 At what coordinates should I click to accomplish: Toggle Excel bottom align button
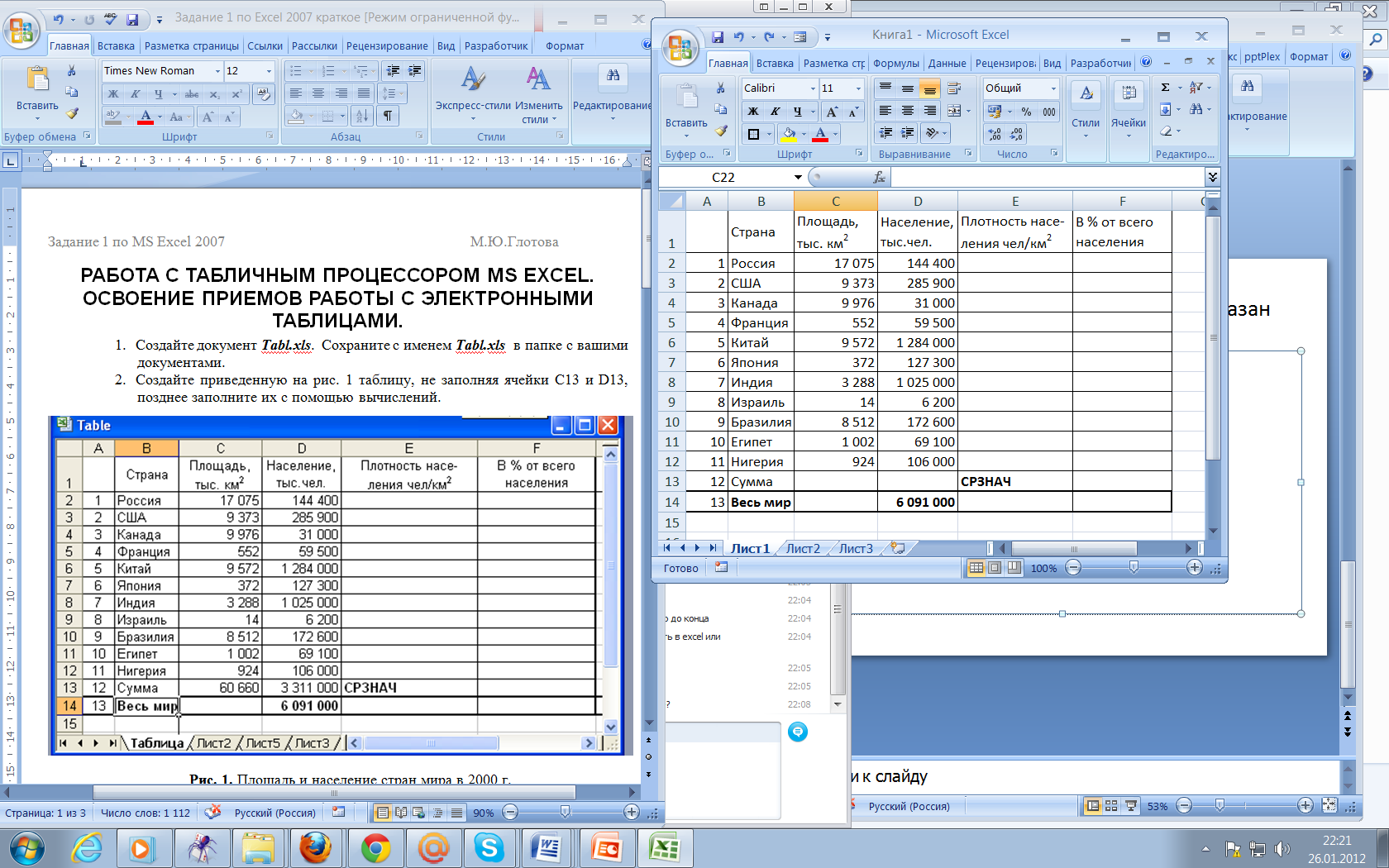coord(929,88)
